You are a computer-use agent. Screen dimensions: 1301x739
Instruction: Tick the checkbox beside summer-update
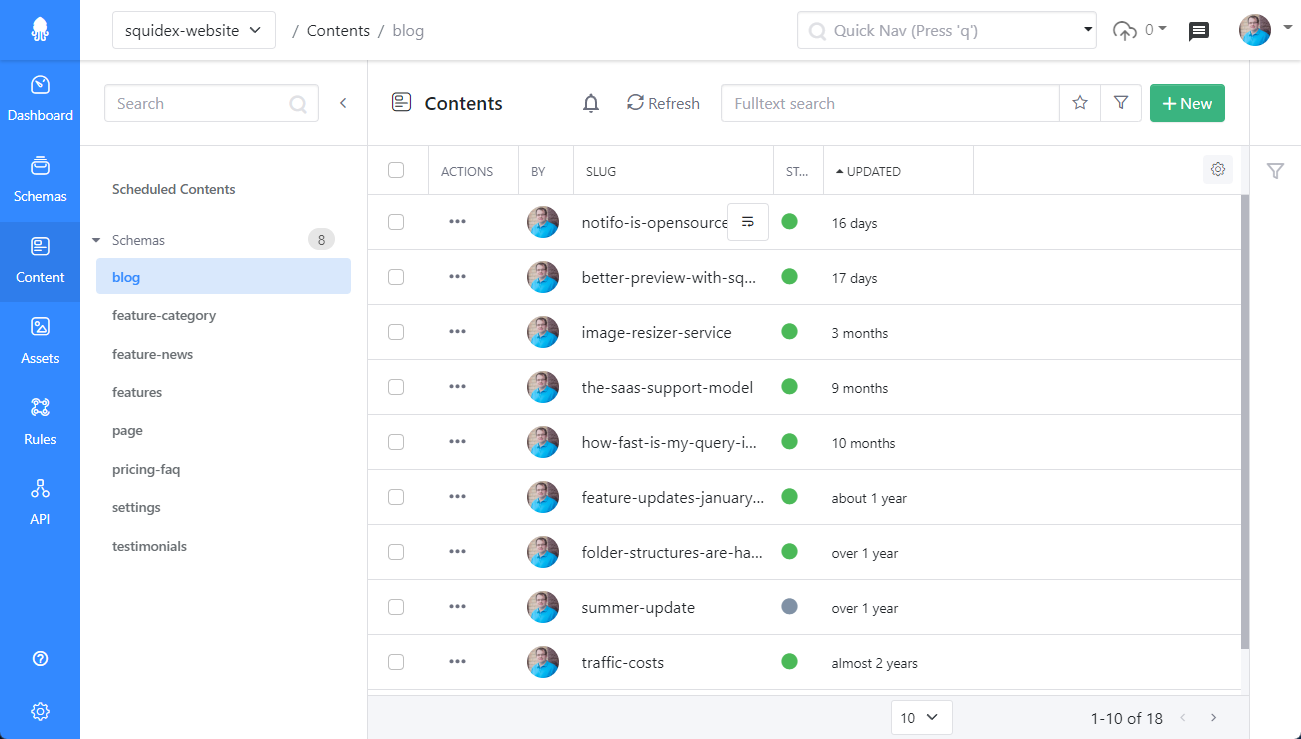pyautogui.click(x=396, y=607)
